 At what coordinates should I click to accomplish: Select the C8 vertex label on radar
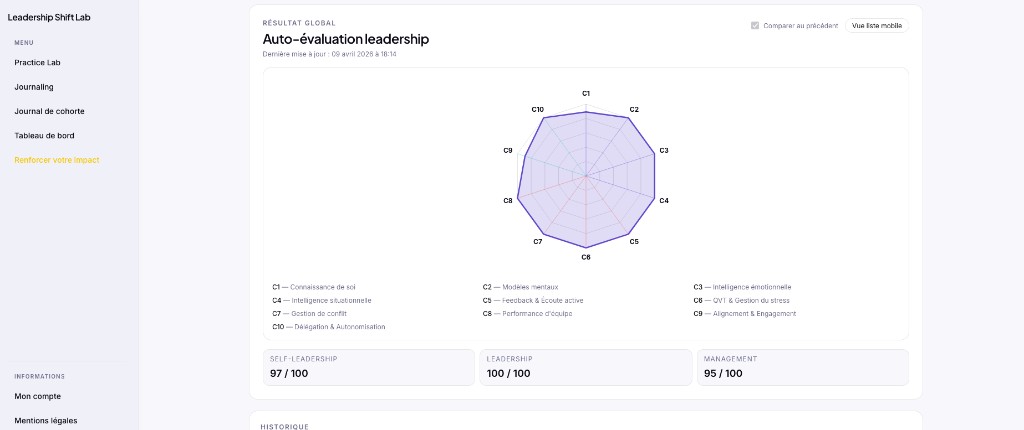pos(508,200)
